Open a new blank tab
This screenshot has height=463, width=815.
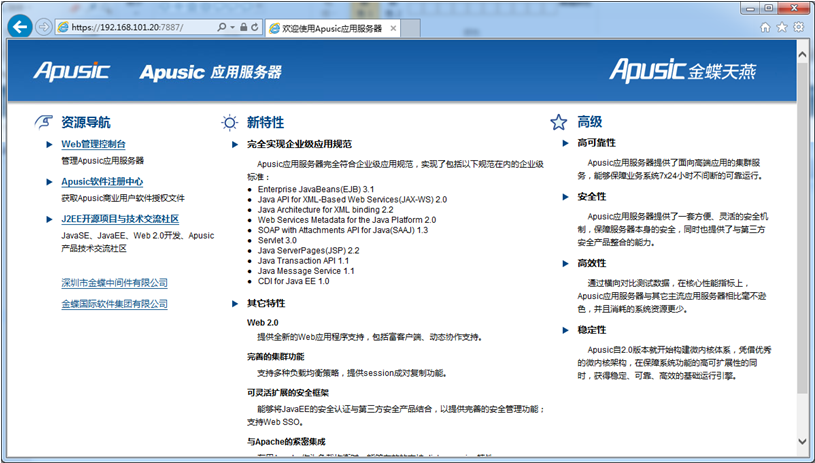[x=410, y=28]
